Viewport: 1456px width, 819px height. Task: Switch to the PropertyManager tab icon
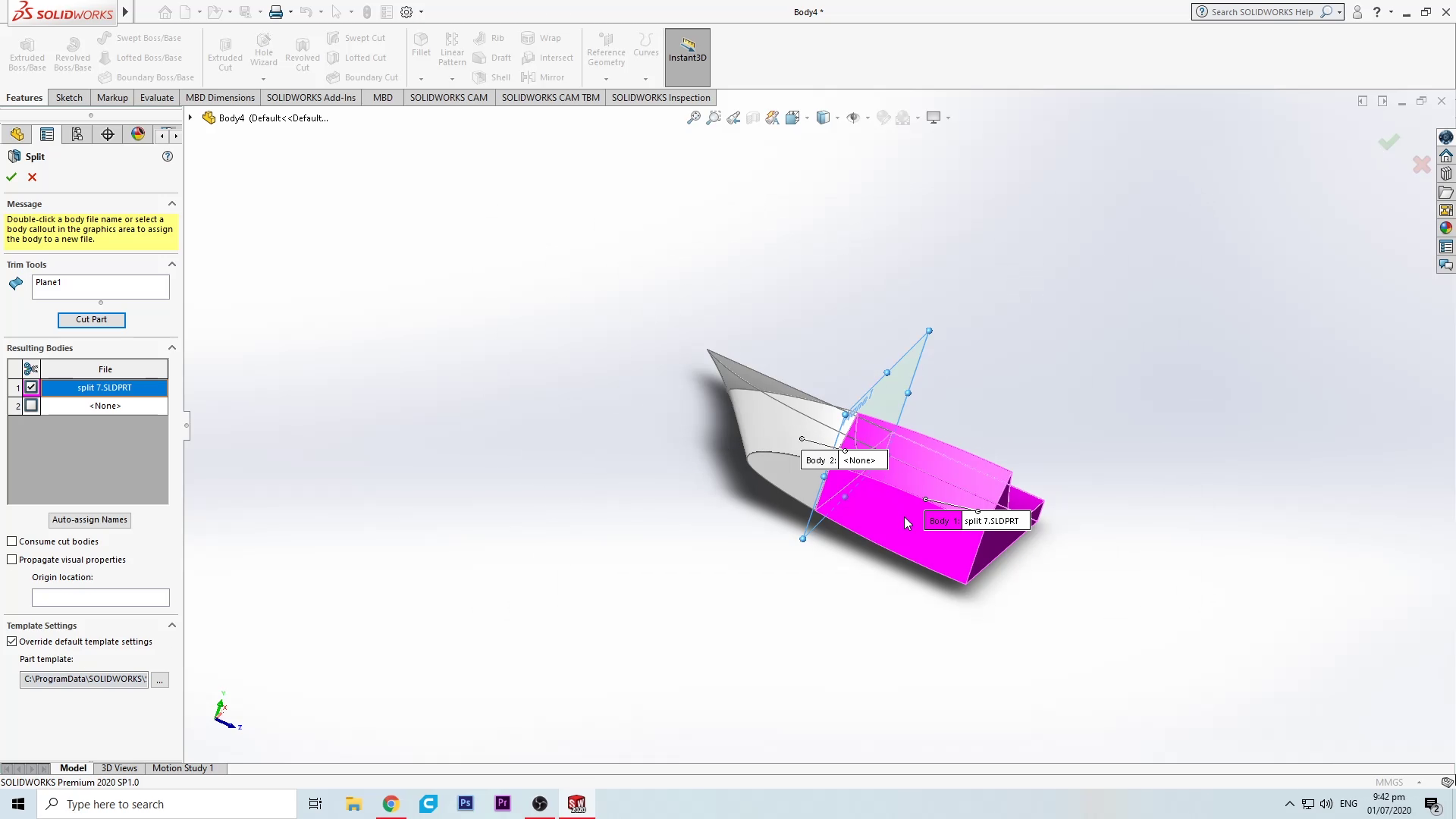[47, 134]
